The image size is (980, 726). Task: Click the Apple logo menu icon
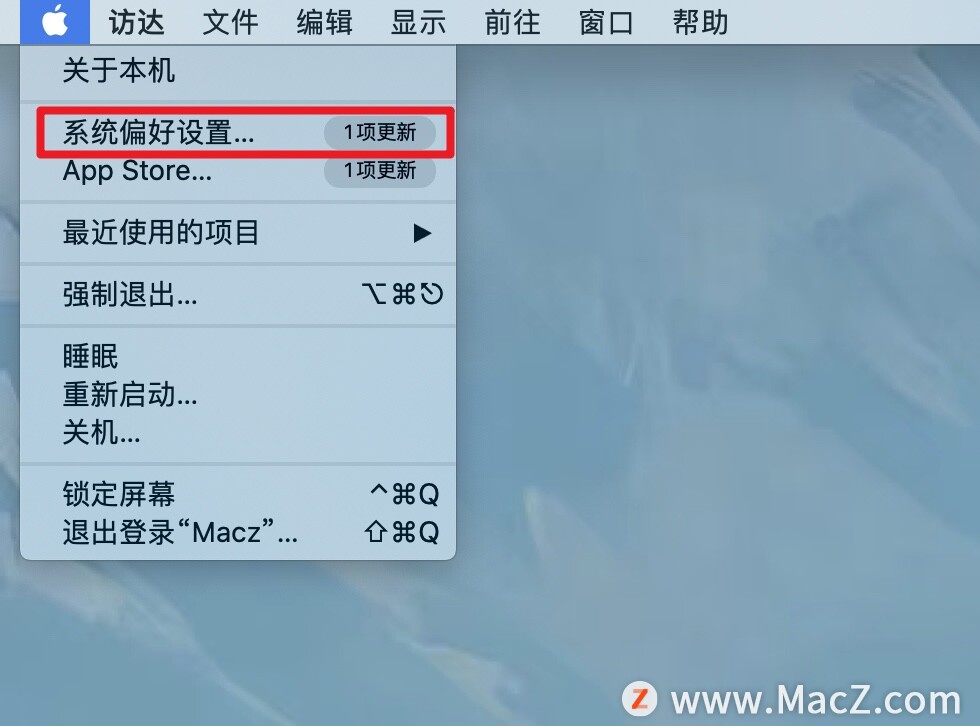(x=55, y=22)
